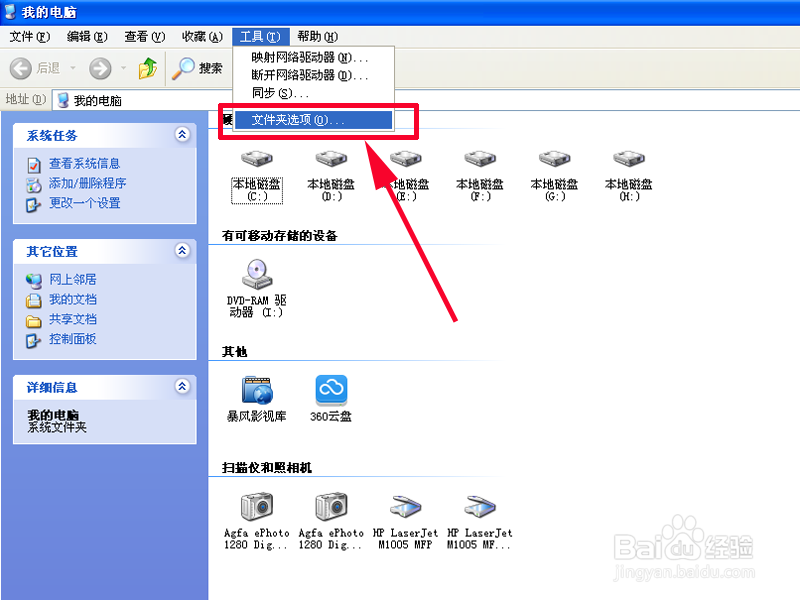Click 查看系统信息 link
Image resolution: width=800 pixels, height=600 pixels.
[x=84, y=163]
